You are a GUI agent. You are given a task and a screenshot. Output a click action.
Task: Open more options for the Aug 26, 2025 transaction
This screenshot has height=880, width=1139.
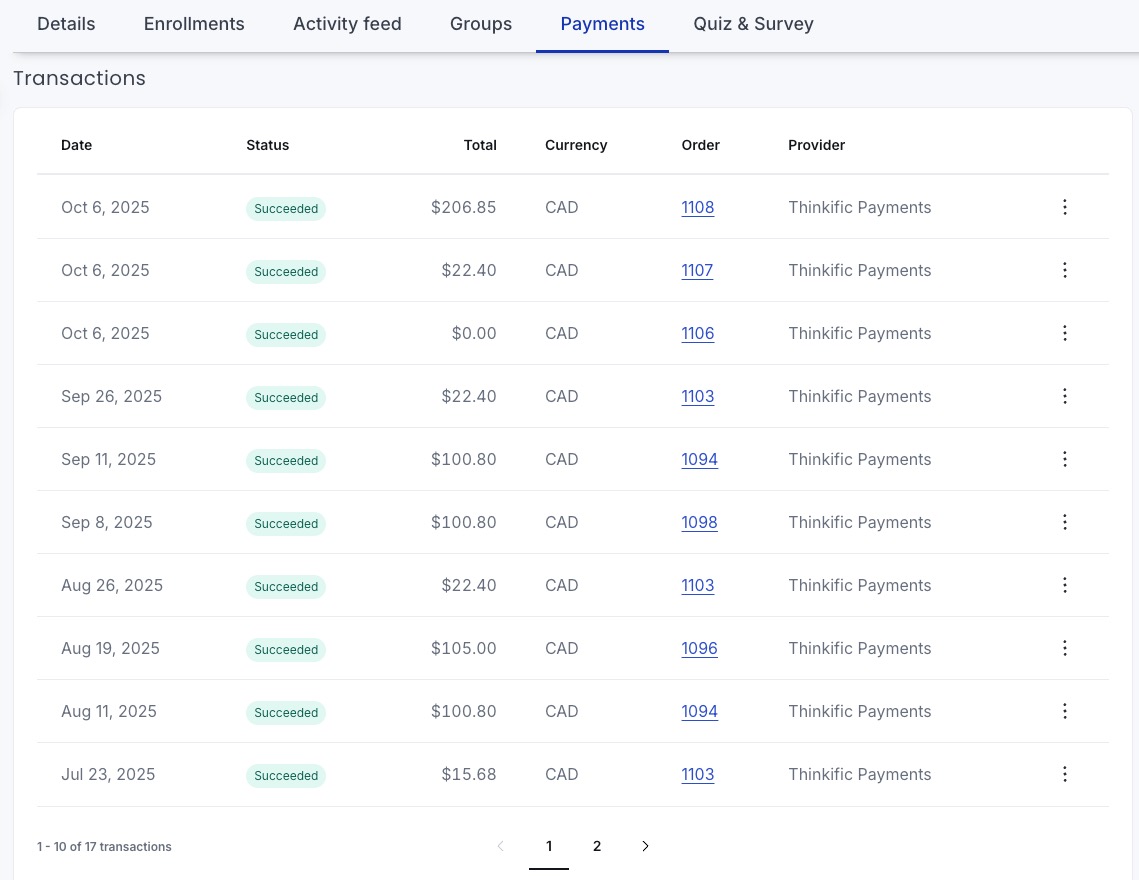point(1064,585)
